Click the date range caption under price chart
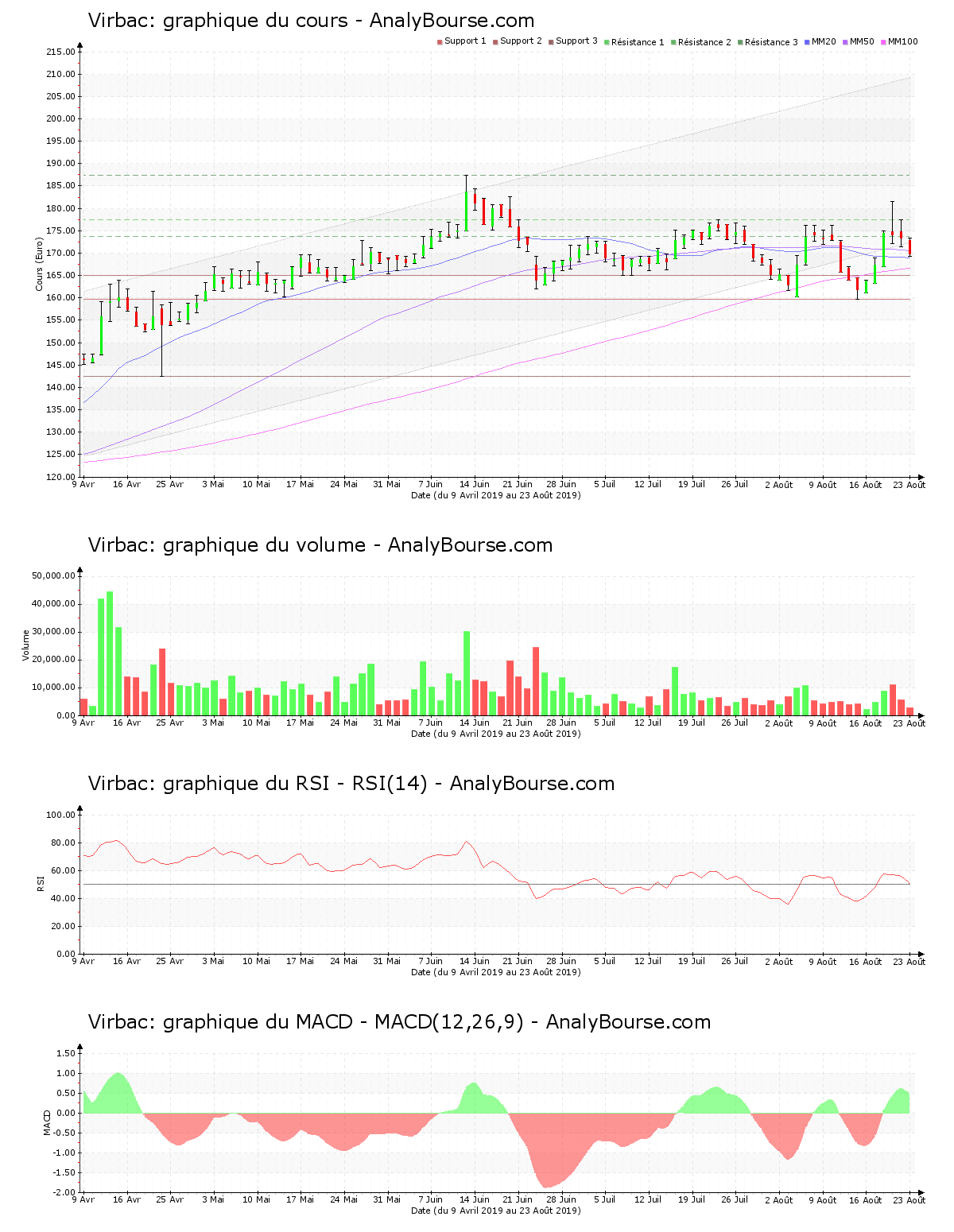This screenshot has height=1232, width=954. coord(495,495)
